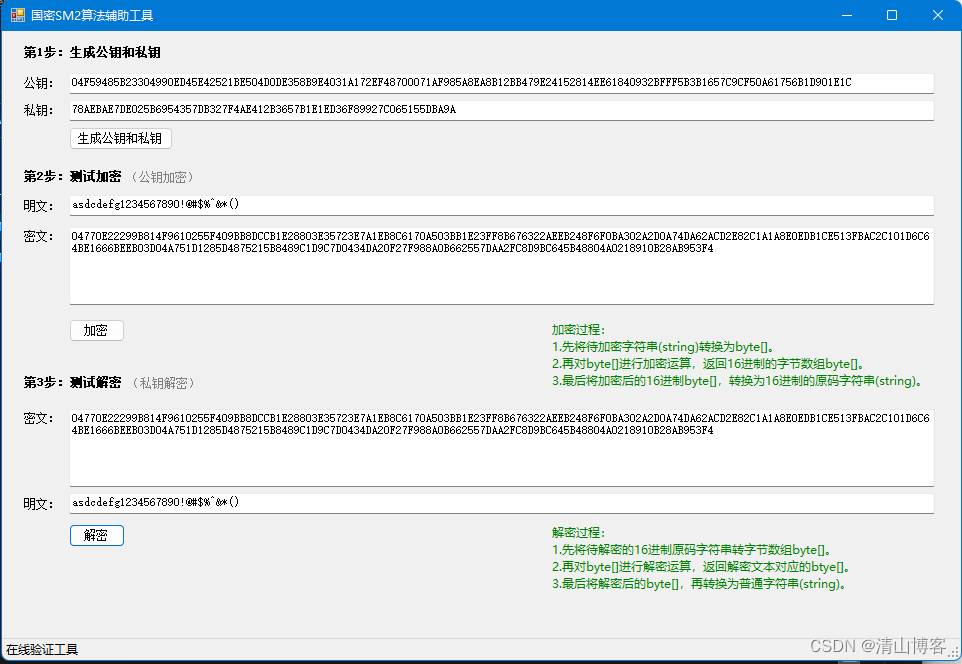Maximize the 国密SM2算法辅助工具 window

(x=891, y=14)
